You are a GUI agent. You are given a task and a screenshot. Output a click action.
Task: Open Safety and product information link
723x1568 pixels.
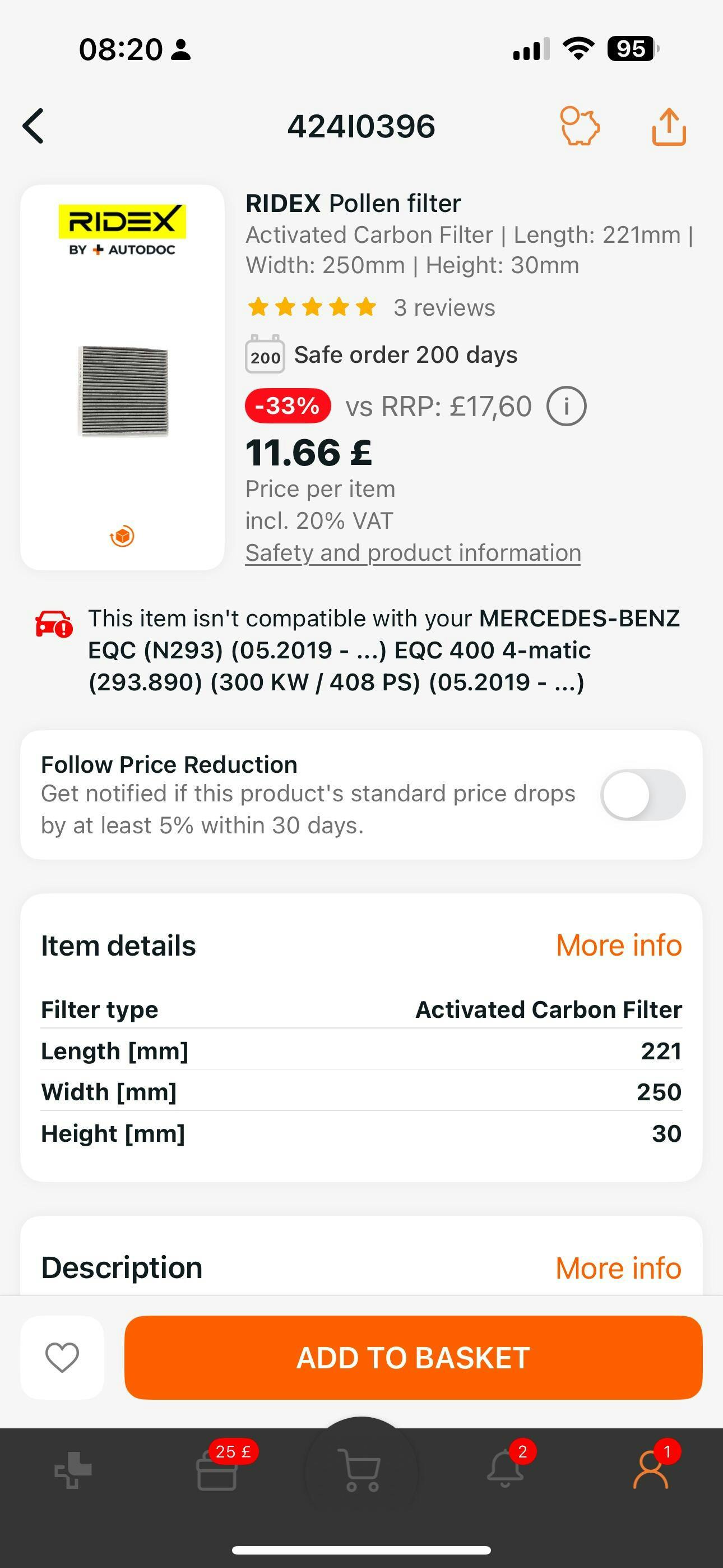[x=413, y=553]
